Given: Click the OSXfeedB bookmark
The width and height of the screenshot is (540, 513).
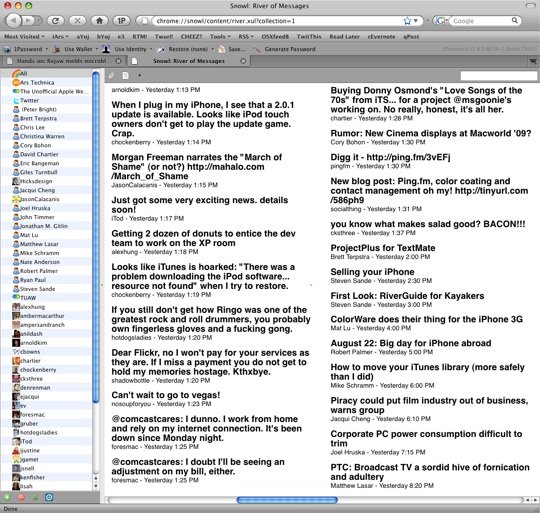Looking at the screenshot, I should 275,36.
